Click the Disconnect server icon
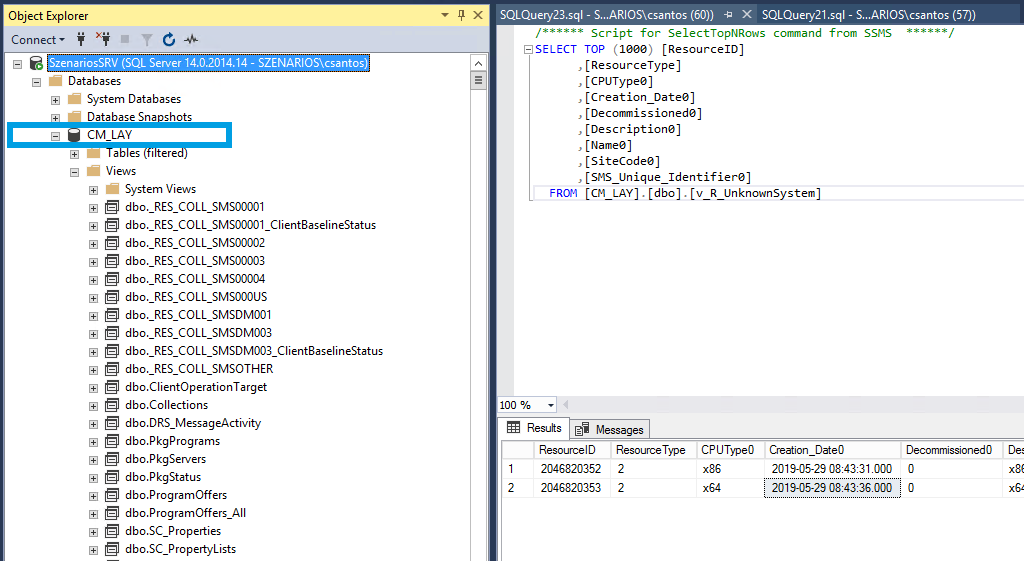This screenshot has height=561, width=1024. (x=102, y=40)
